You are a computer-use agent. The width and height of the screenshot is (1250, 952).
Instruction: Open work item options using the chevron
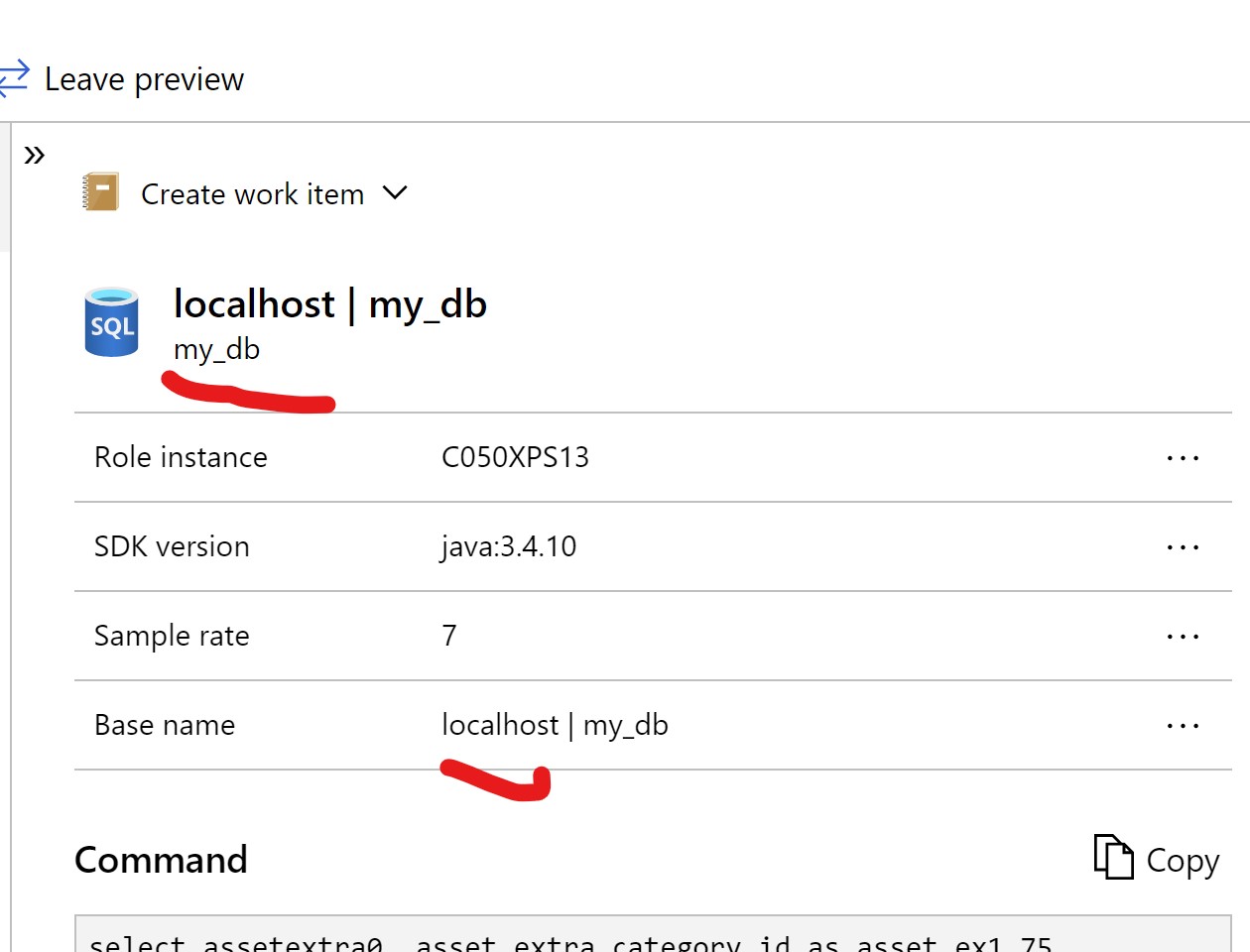pos(396,194)
